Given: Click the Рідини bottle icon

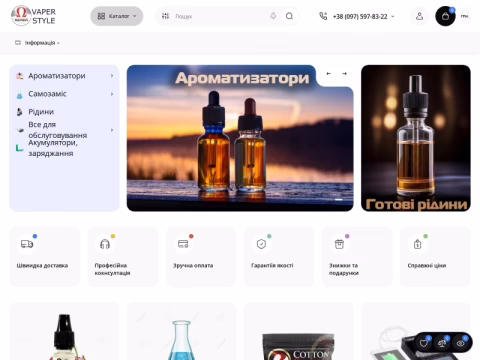Looking at the screenshot, I should 20,112.
